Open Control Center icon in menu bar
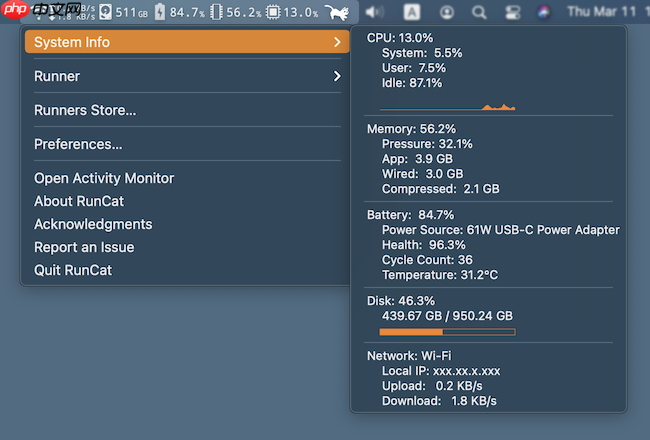The height and width of the screenshot is (440, 650). (x=512, y=12)
